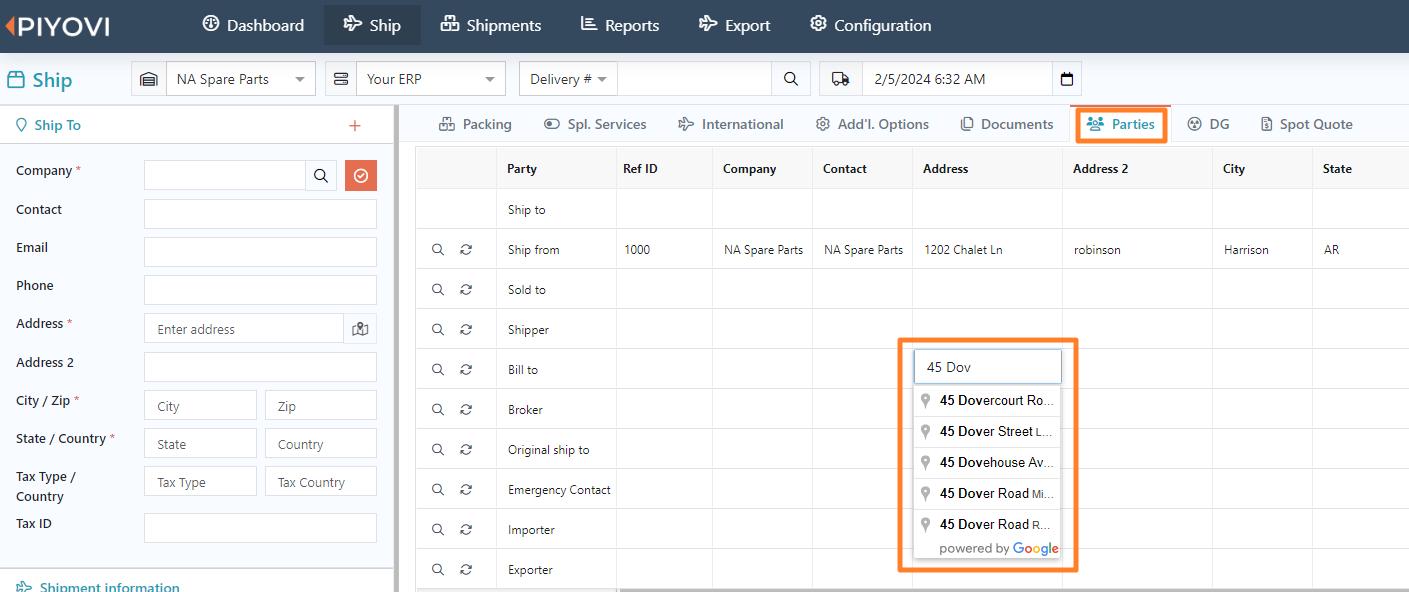
Task: Open the Export menu
Action: click(x=735, y=25)
